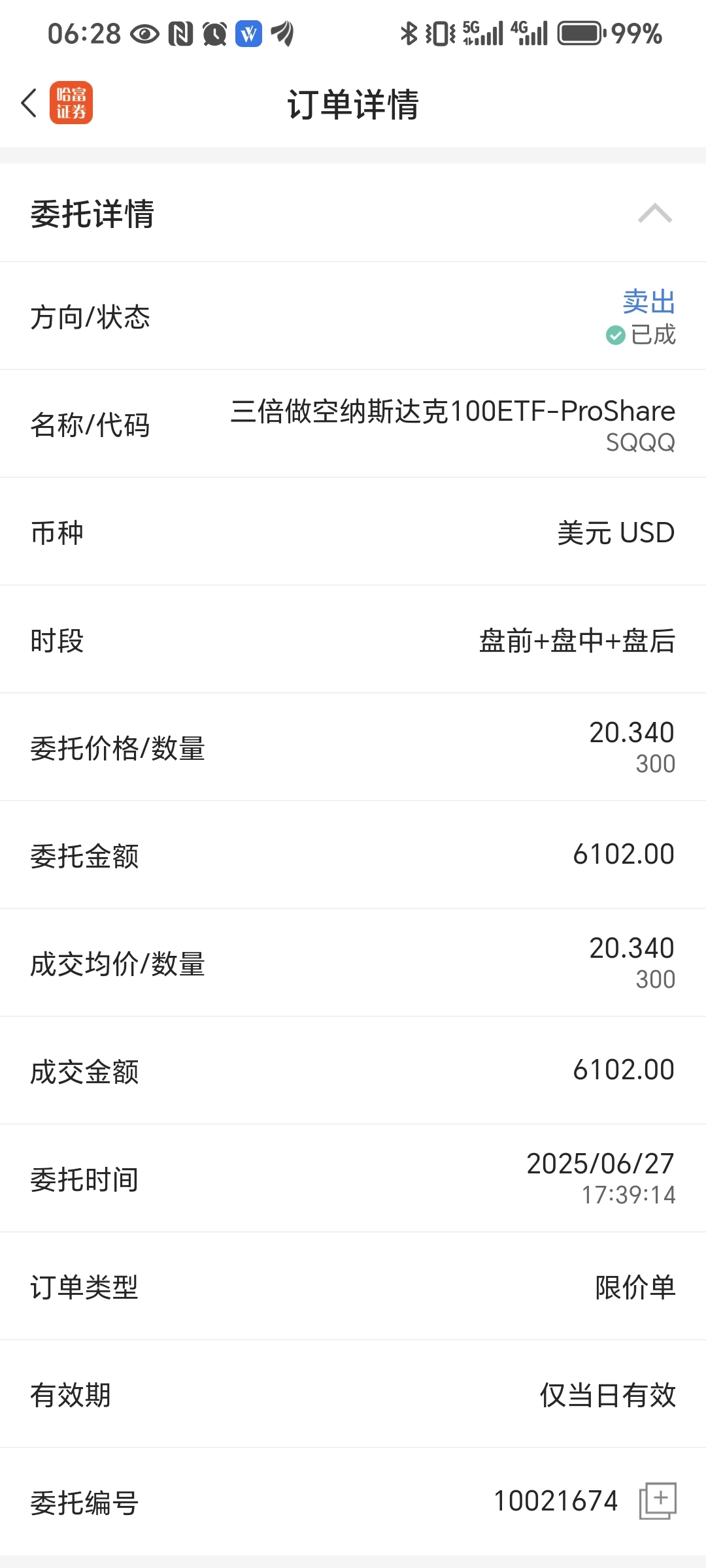Tap the 委托详情 section header
Viewport: 706px width, 1568px height.
(353, 213)
